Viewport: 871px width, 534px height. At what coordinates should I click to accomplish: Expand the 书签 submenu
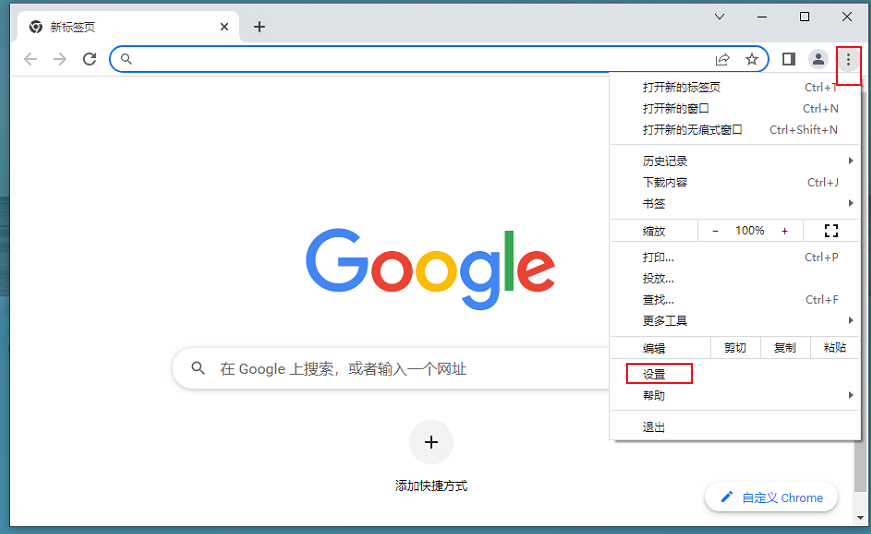coord(734,203)
